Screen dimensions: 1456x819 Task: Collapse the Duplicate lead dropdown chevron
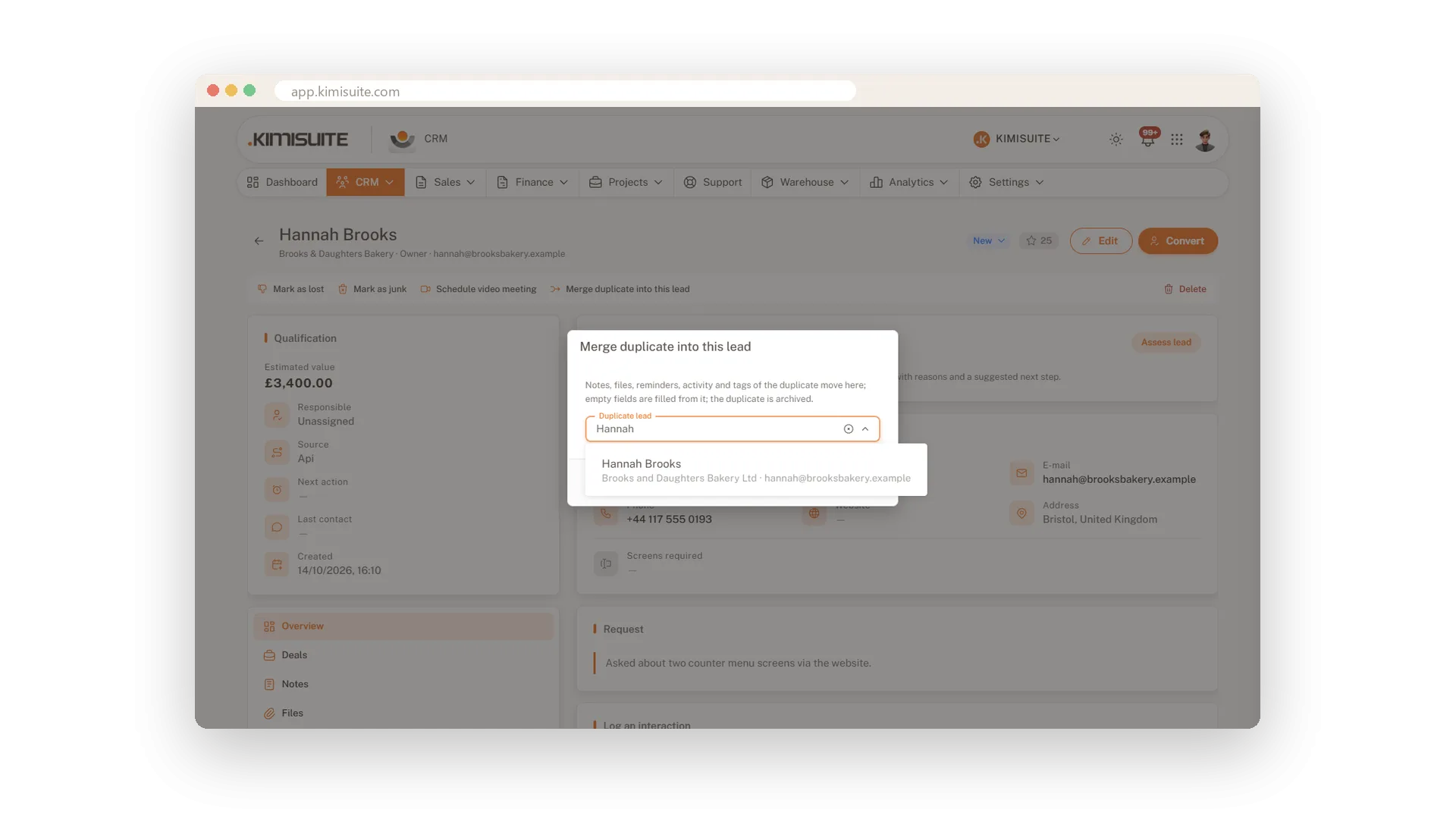click(864, 429)
